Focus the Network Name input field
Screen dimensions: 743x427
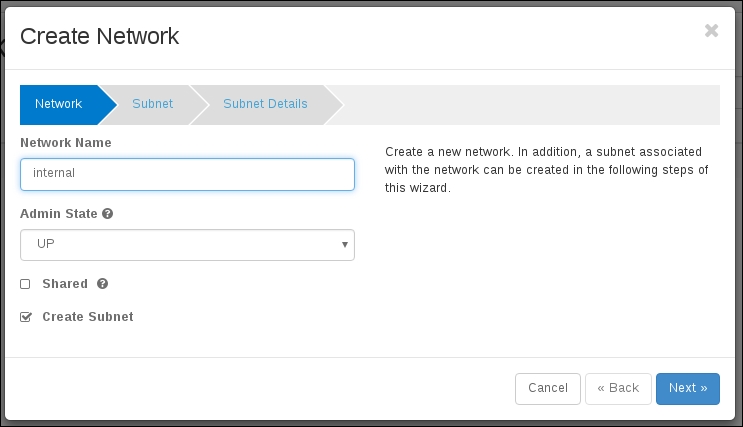point(187,174)
